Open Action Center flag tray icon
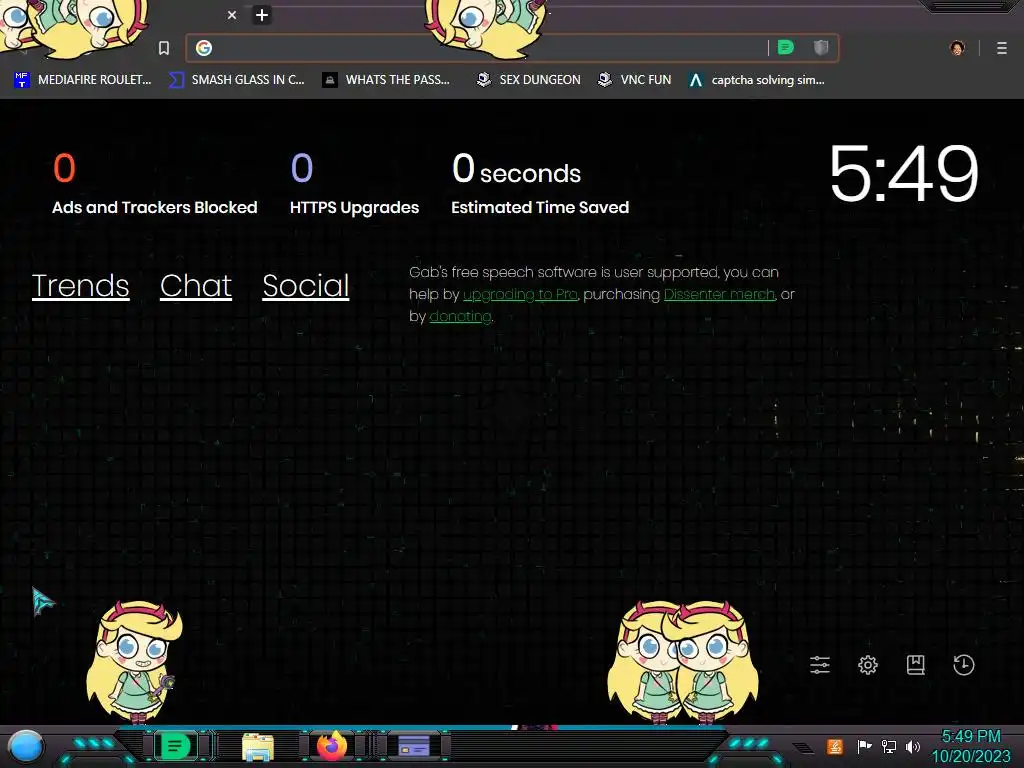The width and height of the screenshot is (1024, 768). (x=864, y=746)
